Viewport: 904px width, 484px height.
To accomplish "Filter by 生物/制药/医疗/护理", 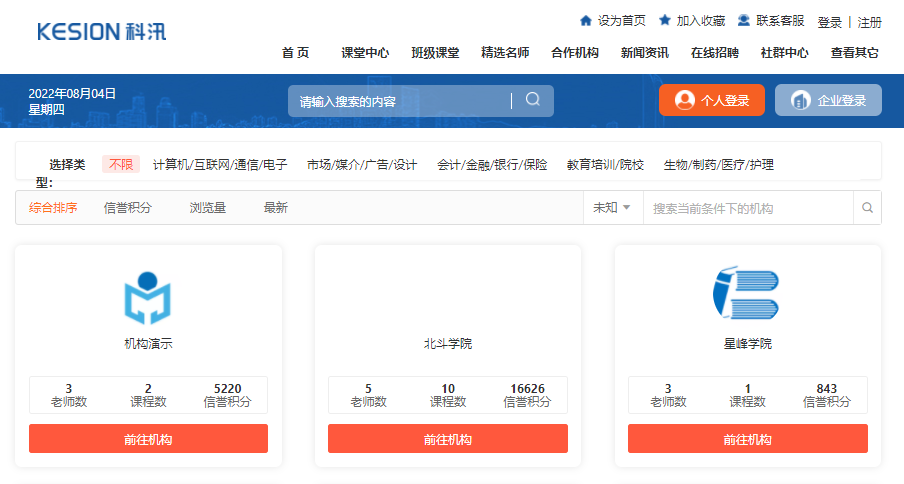I will 719,165.
